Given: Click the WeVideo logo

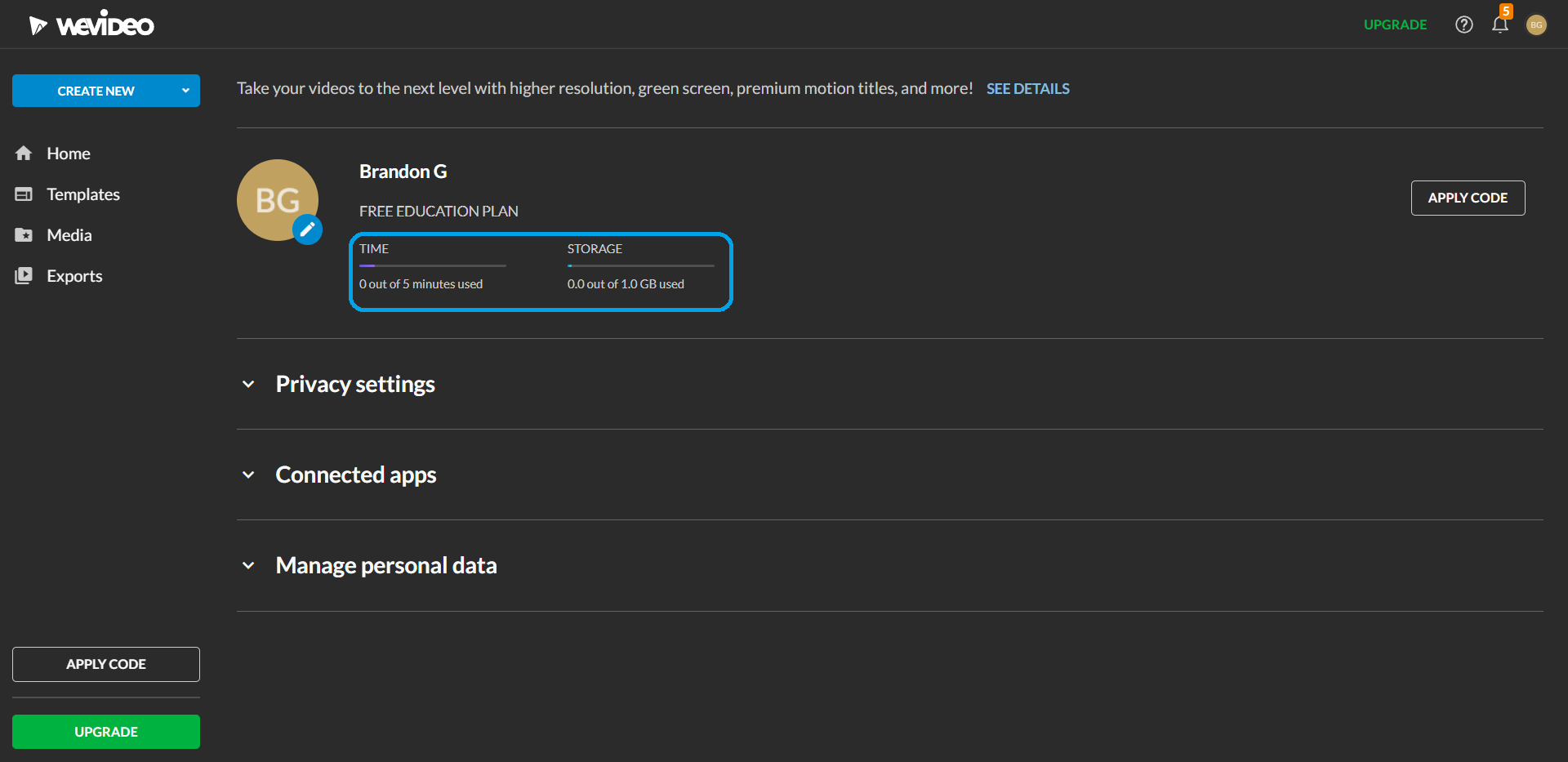Looking at the screenshot, I should pyautogui.click(x=91, y=25).
